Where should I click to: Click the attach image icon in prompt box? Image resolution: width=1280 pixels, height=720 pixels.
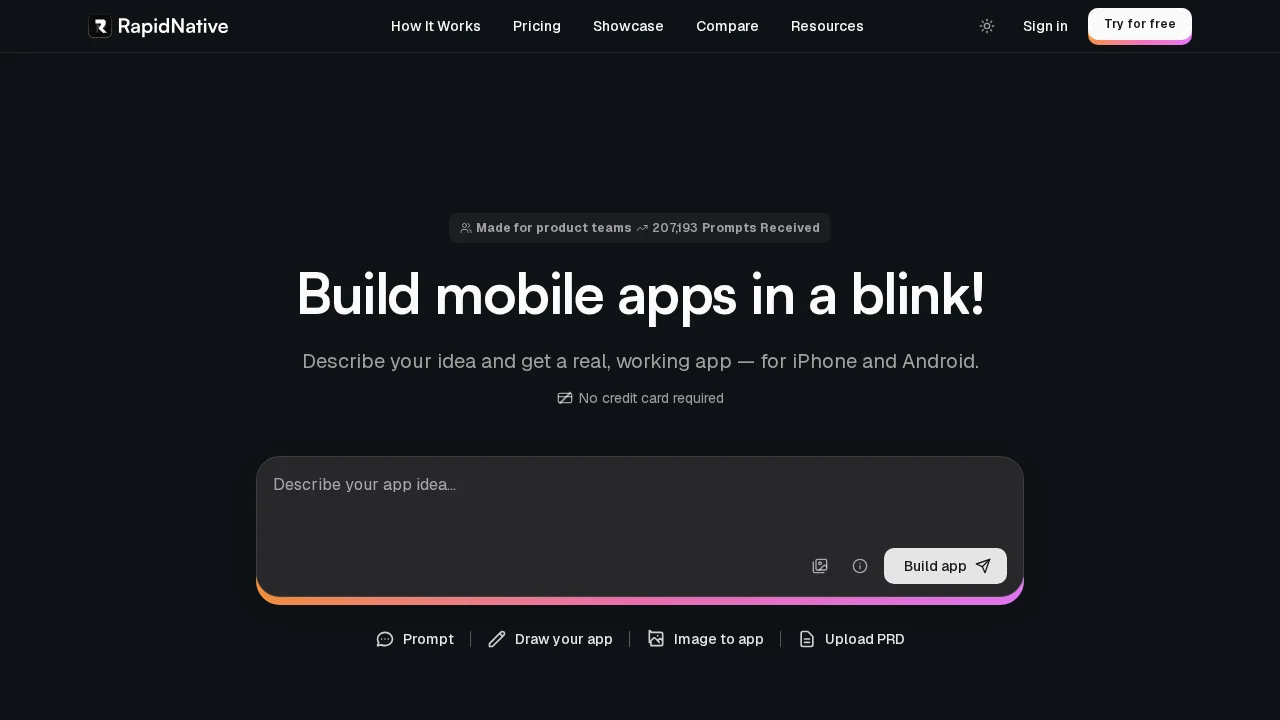point(820,566)
